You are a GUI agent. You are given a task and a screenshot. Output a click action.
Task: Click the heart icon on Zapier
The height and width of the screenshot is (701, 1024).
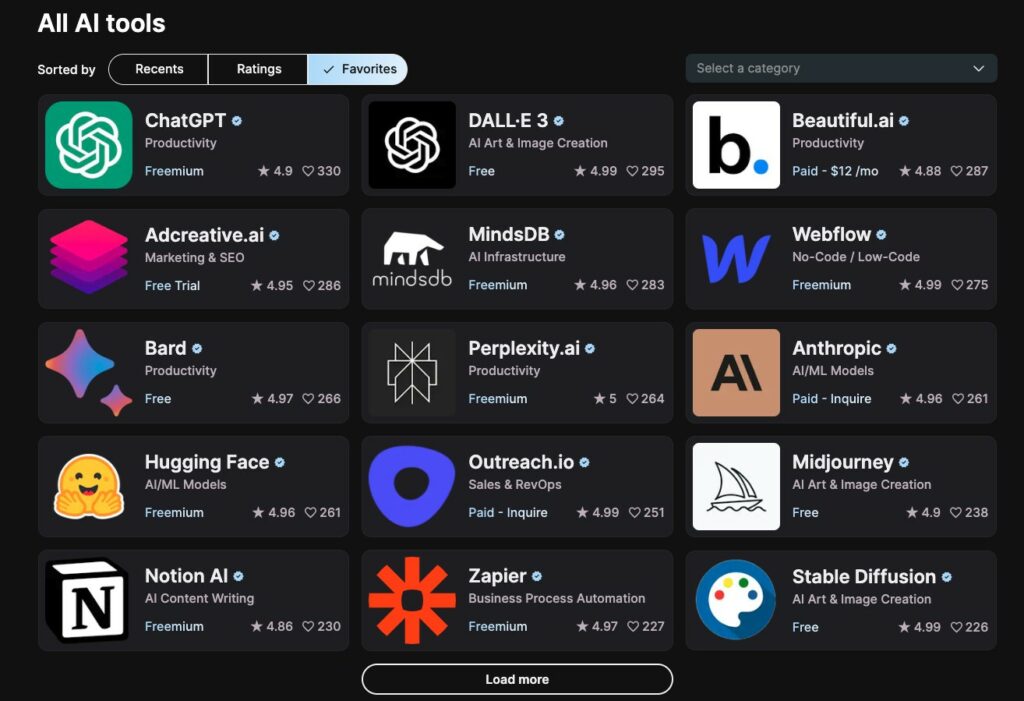(632, 627)
